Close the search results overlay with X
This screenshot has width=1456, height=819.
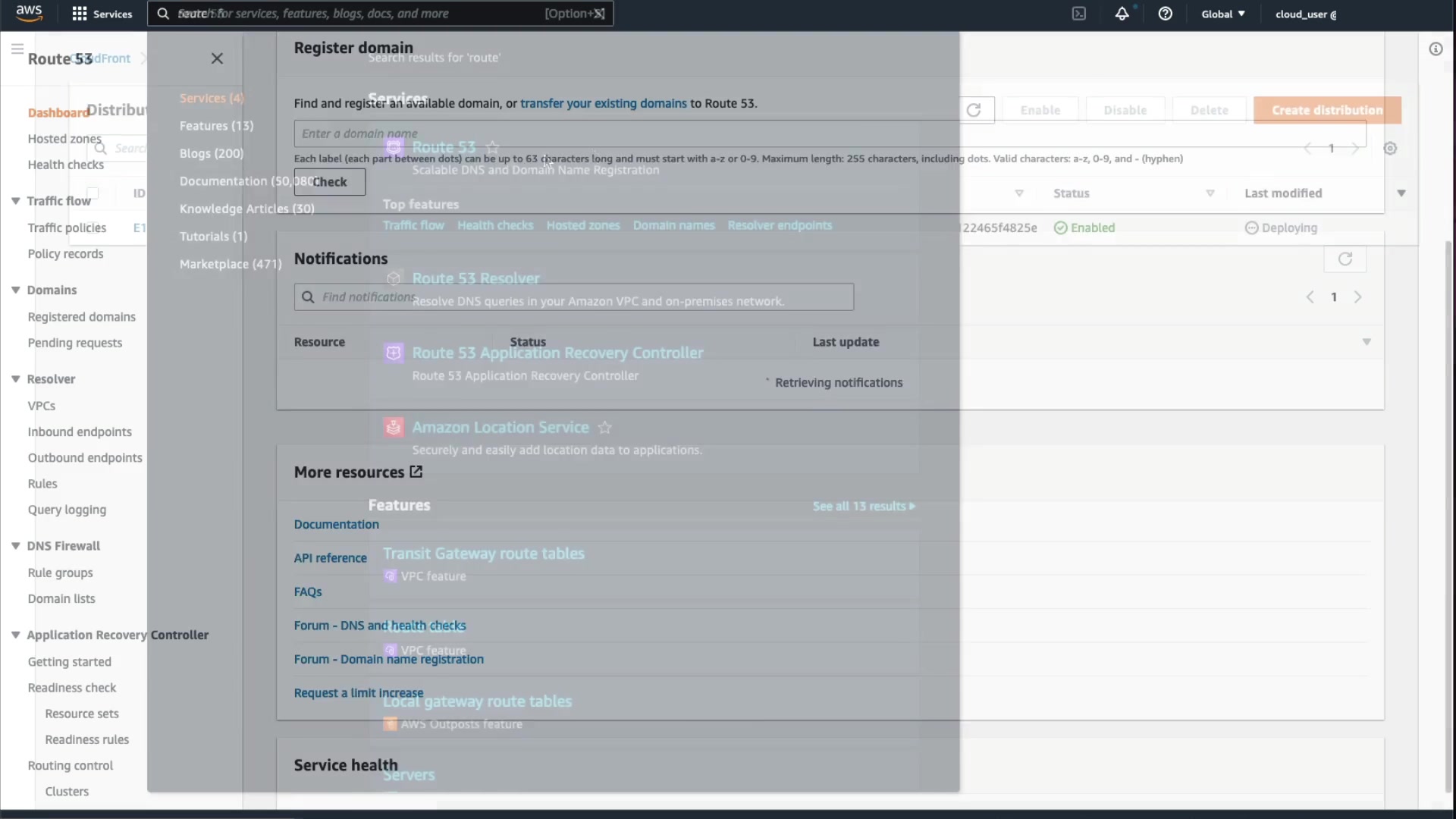point(217,58)
